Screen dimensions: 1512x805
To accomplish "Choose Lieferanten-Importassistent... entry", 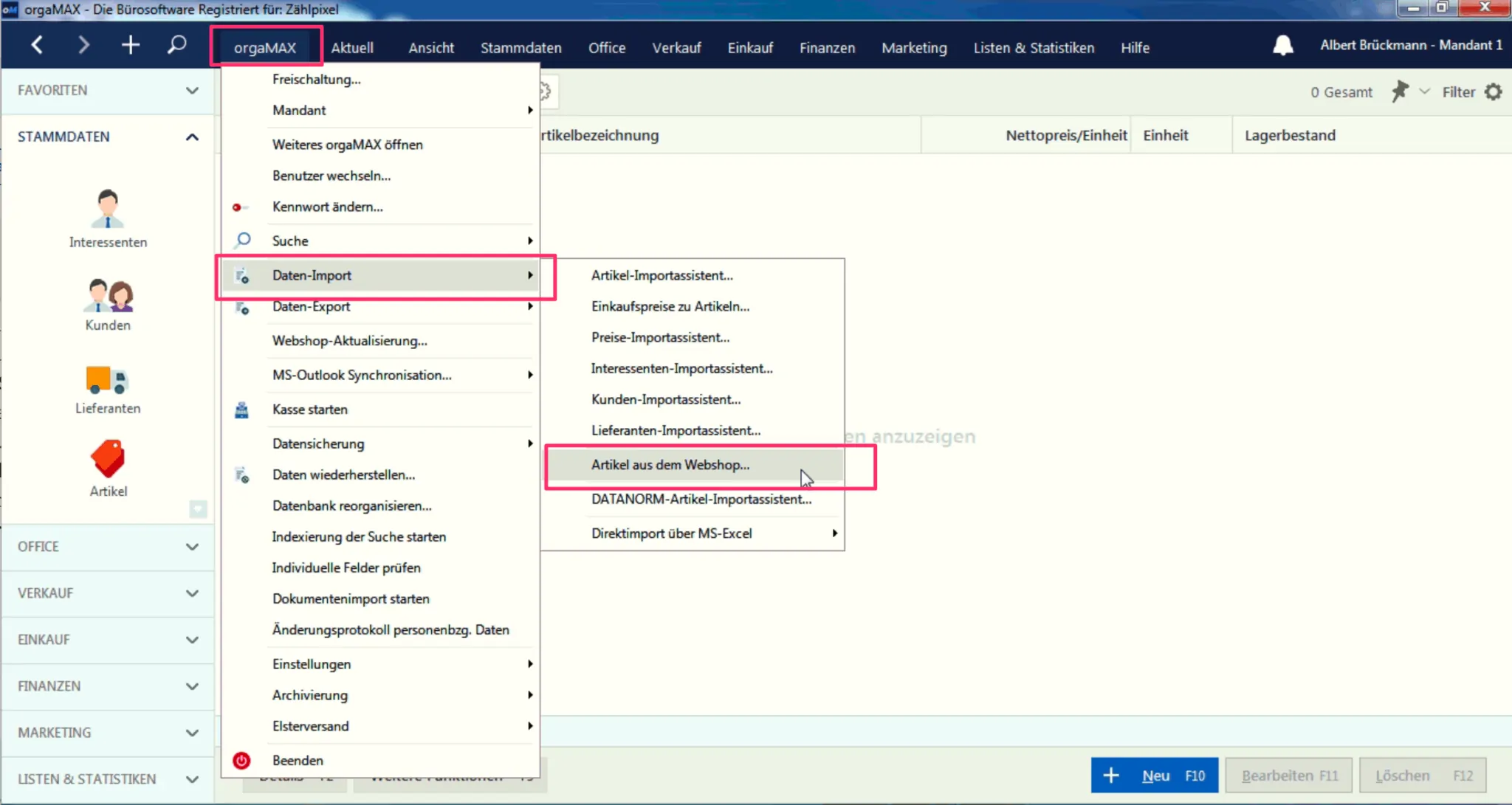I will coord(694,430).
